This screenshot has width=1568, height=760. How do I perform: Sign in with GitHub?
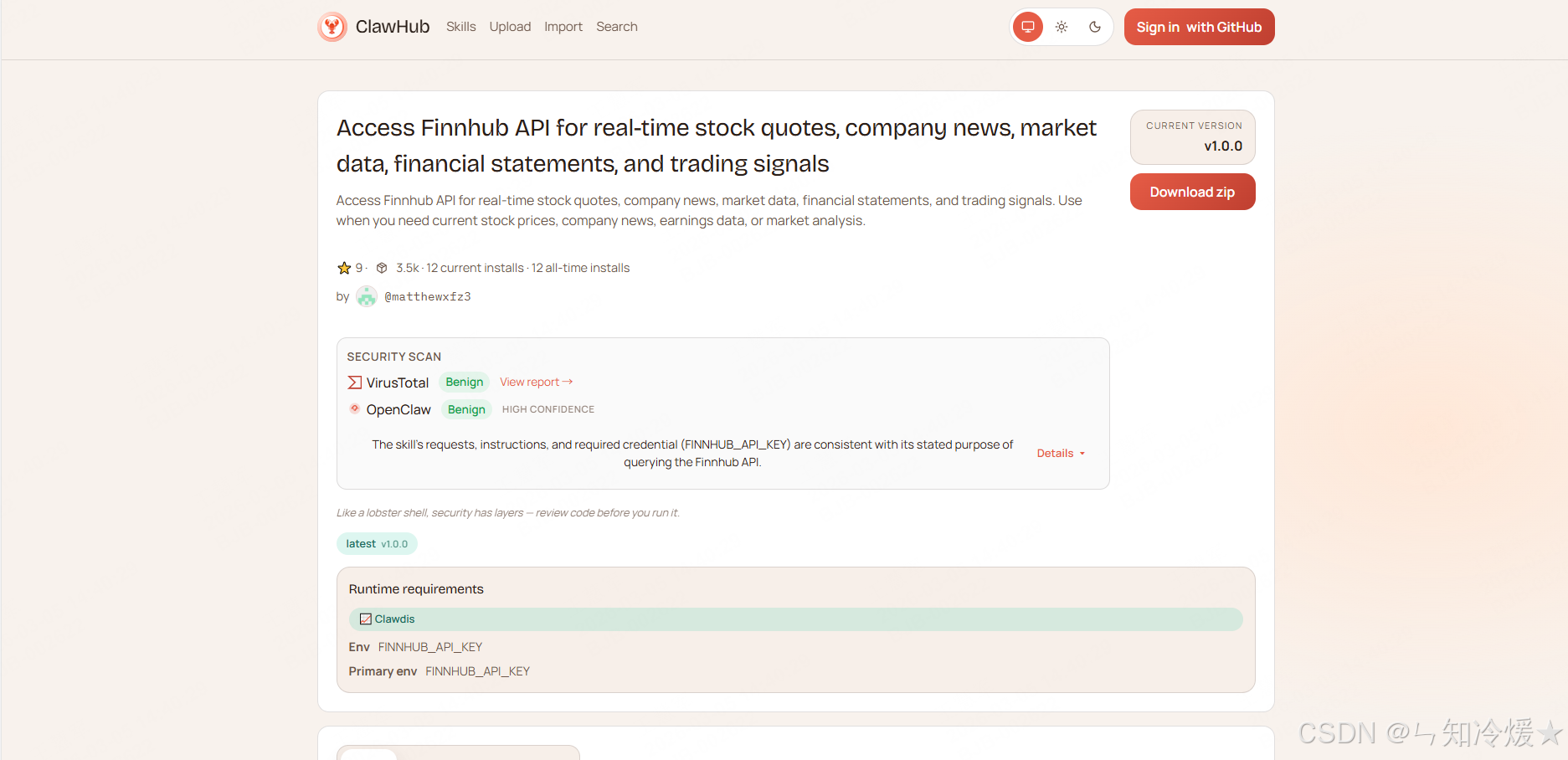[x=1199, y=27]
